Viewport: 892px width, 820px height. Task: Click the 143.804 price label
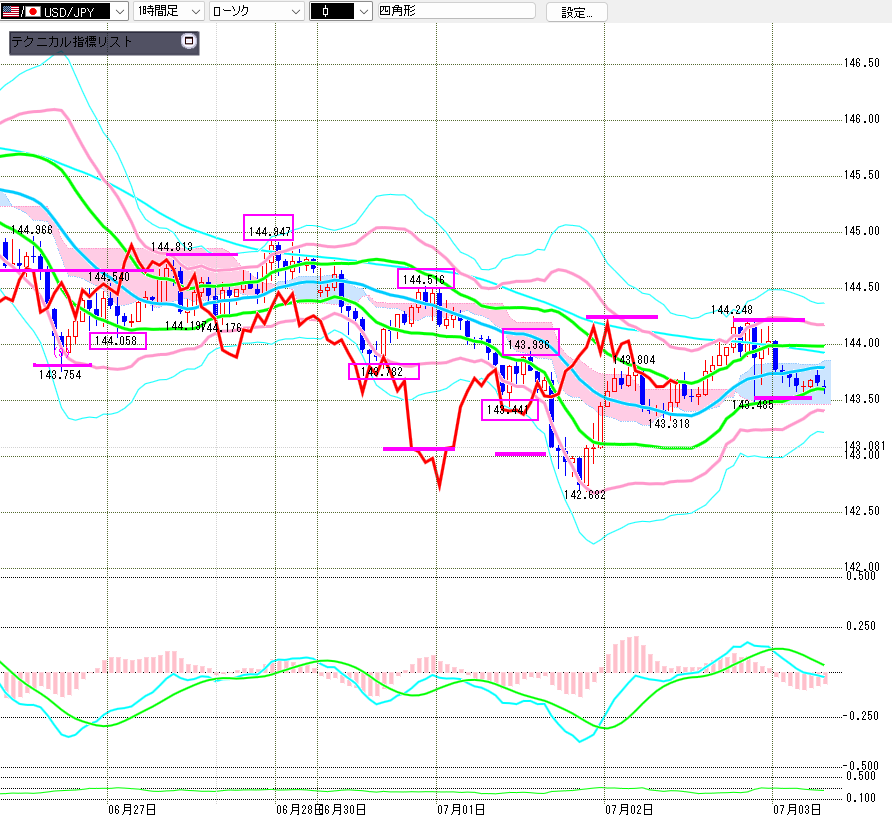click(634, 360)
